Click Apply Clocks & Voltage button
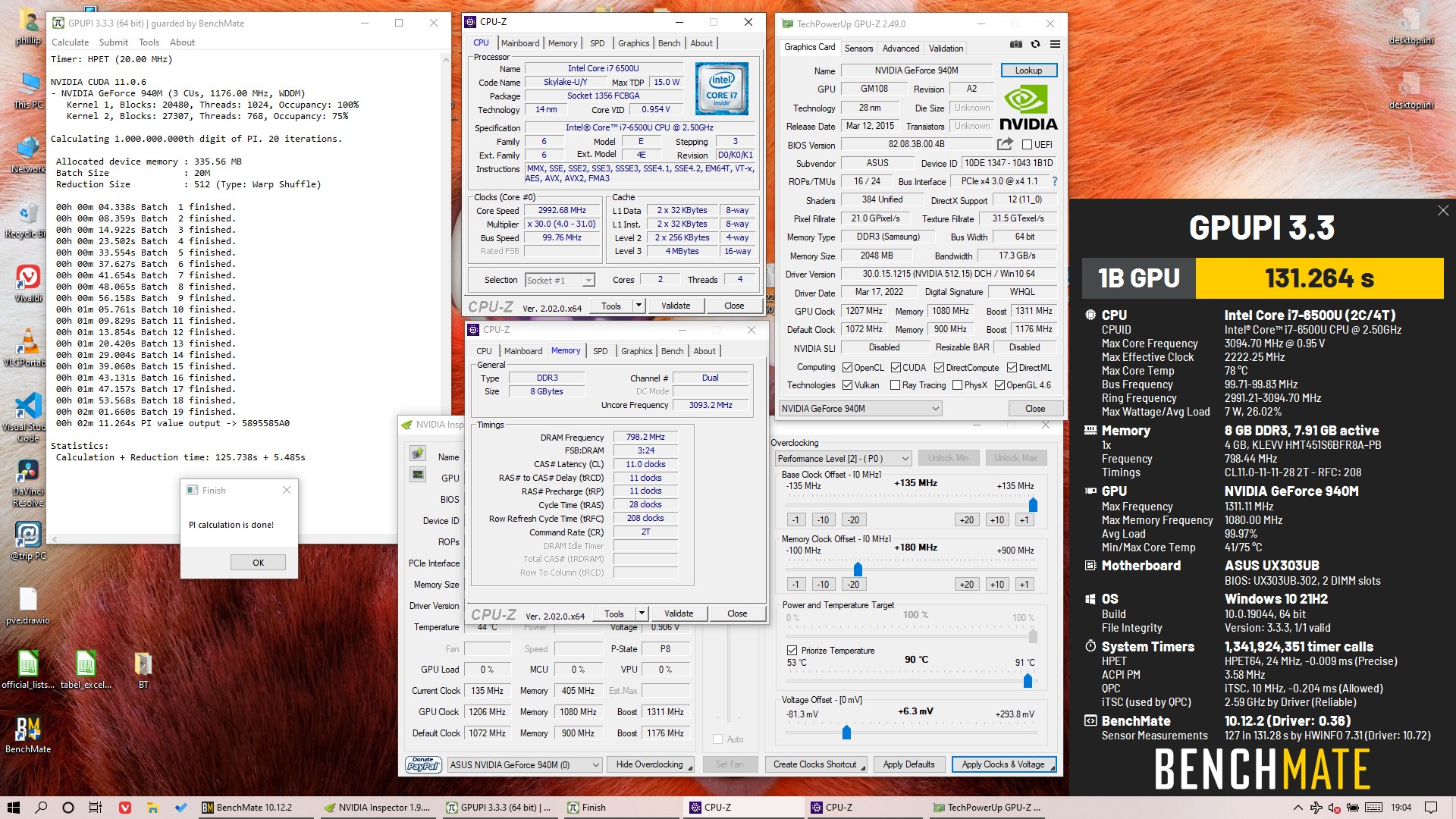1456x819 pixels. 1003,764
